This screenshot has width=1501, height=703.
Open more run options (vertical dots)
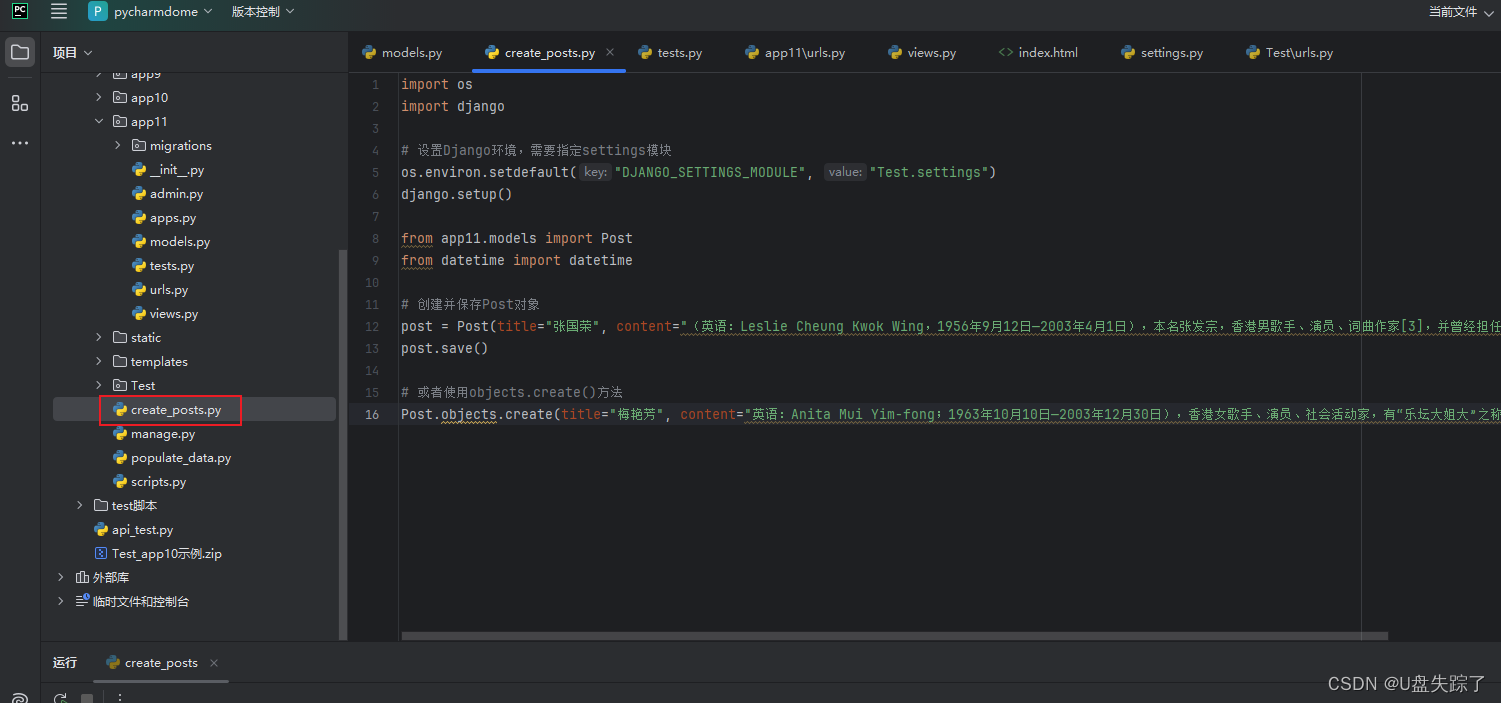pyautogui.click(x=119, y=698)
